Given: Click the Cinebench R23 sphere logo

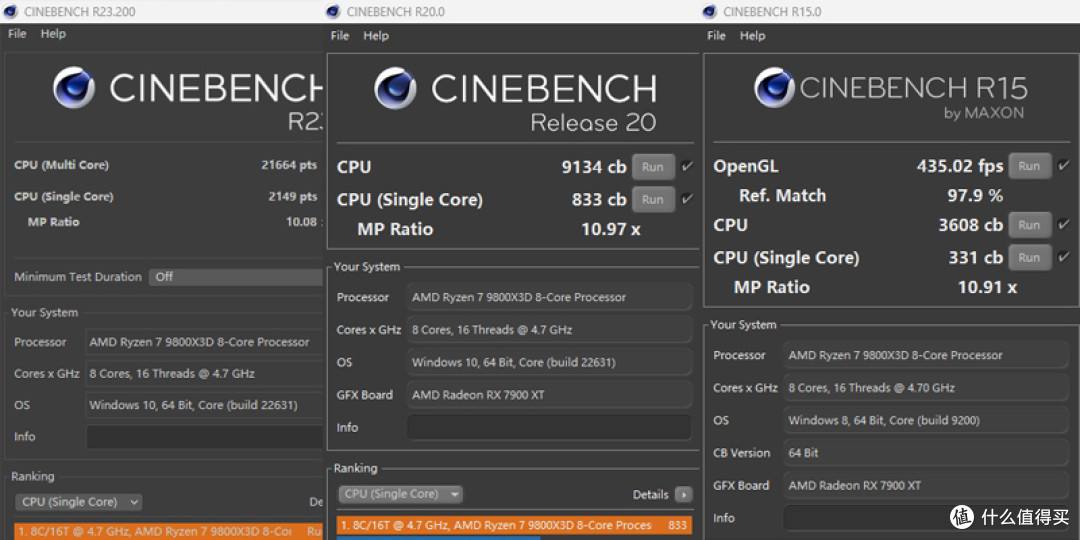Looking at the screenshot, I should [74, 87].
